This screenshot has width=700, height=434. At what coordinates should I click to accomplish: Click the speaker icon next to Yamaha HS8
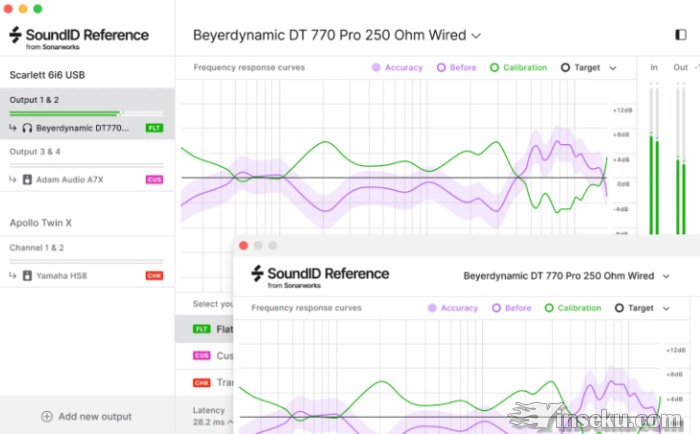pyautogui.click(x=27, y=275)
